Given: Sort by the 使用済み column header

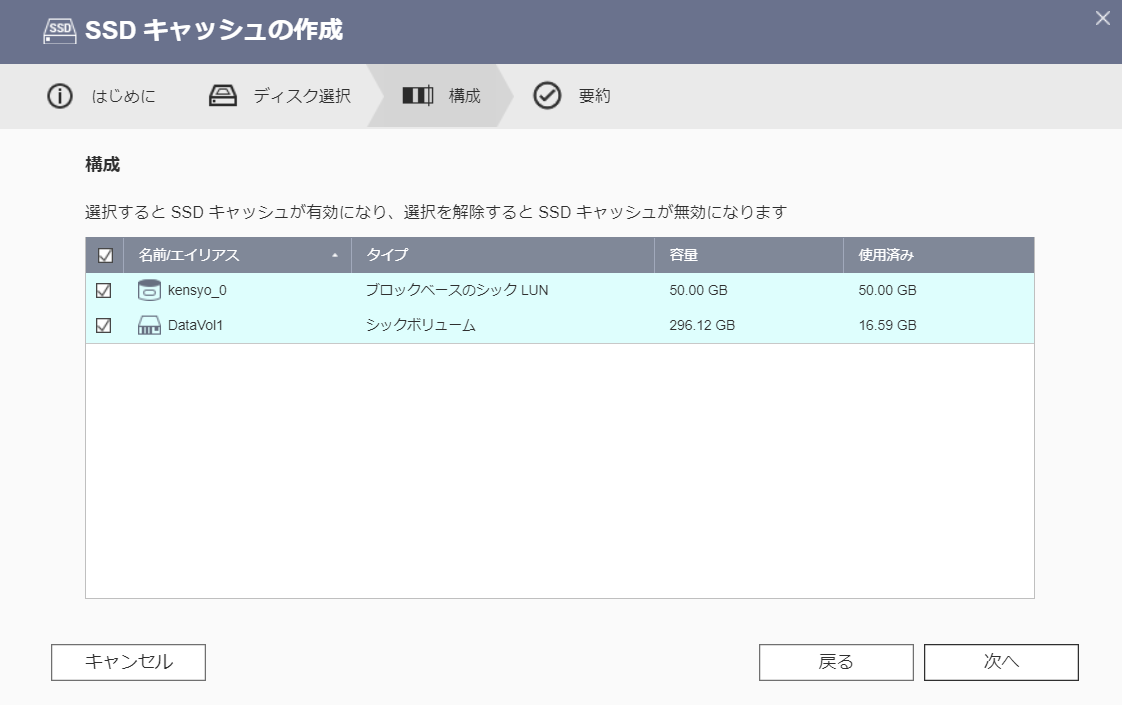Looking at the screenshot, I should [x=939, y=255].
